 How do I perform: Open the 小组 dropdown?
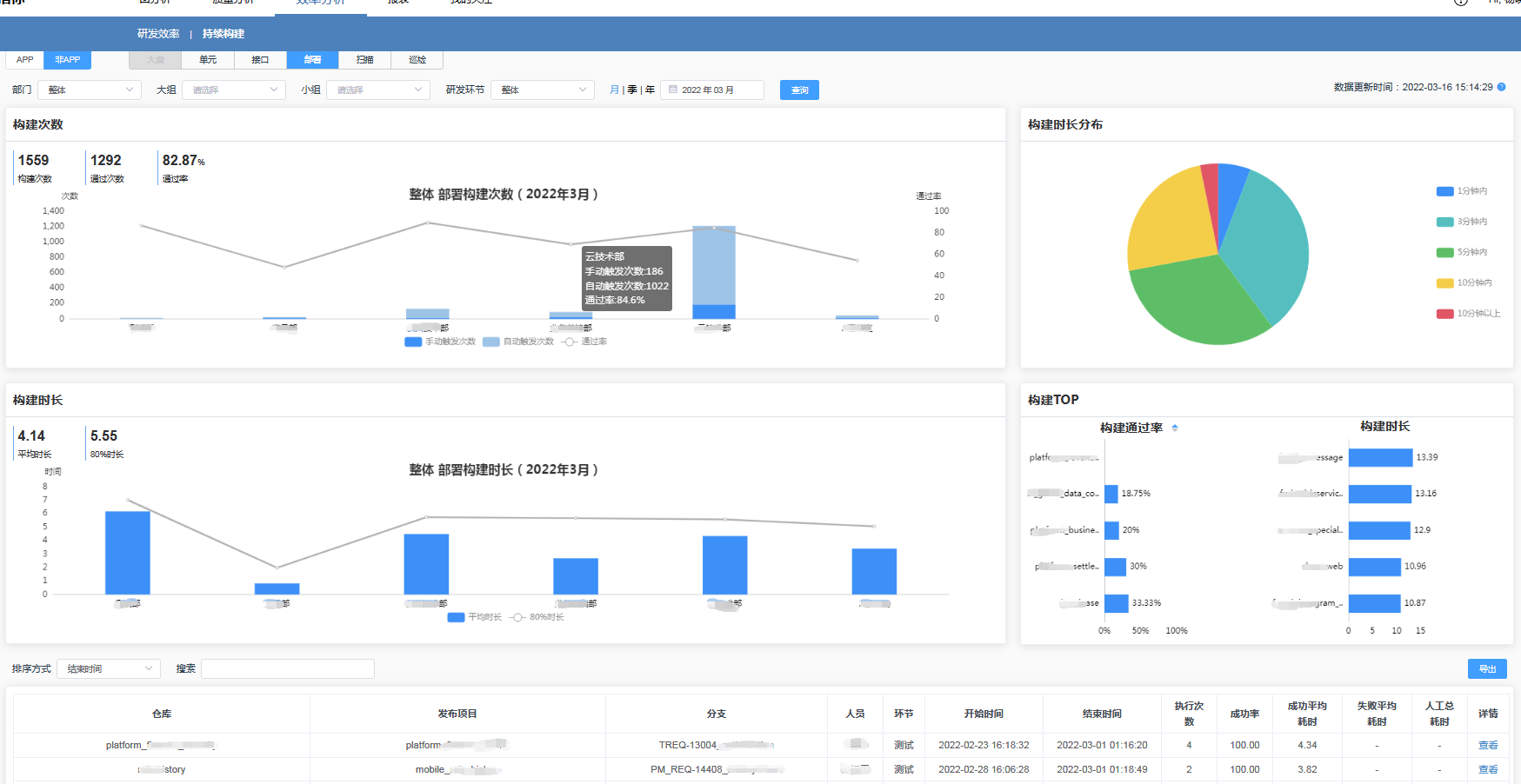(378, 90)
